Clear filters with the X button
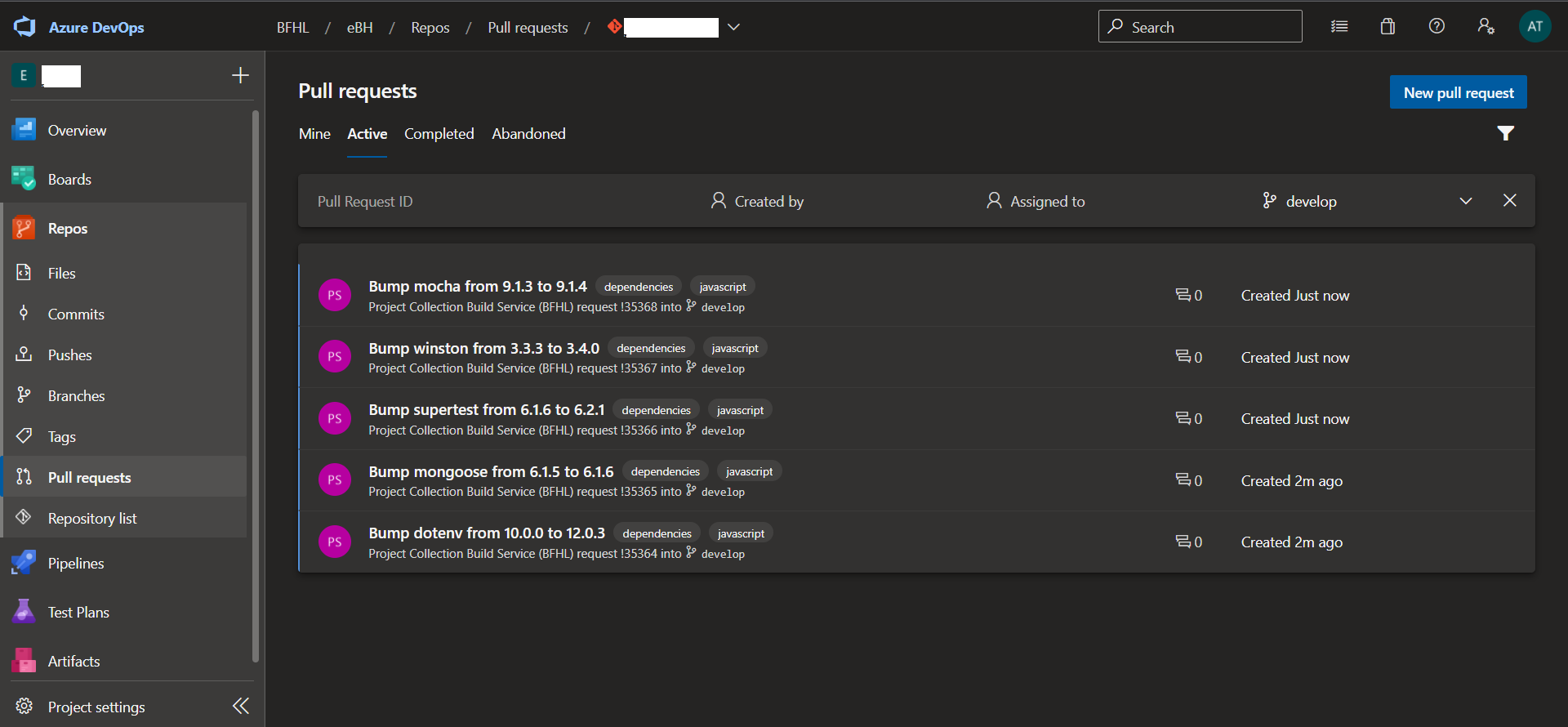This screenshot has height=727, width=1568. coord(1509,201)
